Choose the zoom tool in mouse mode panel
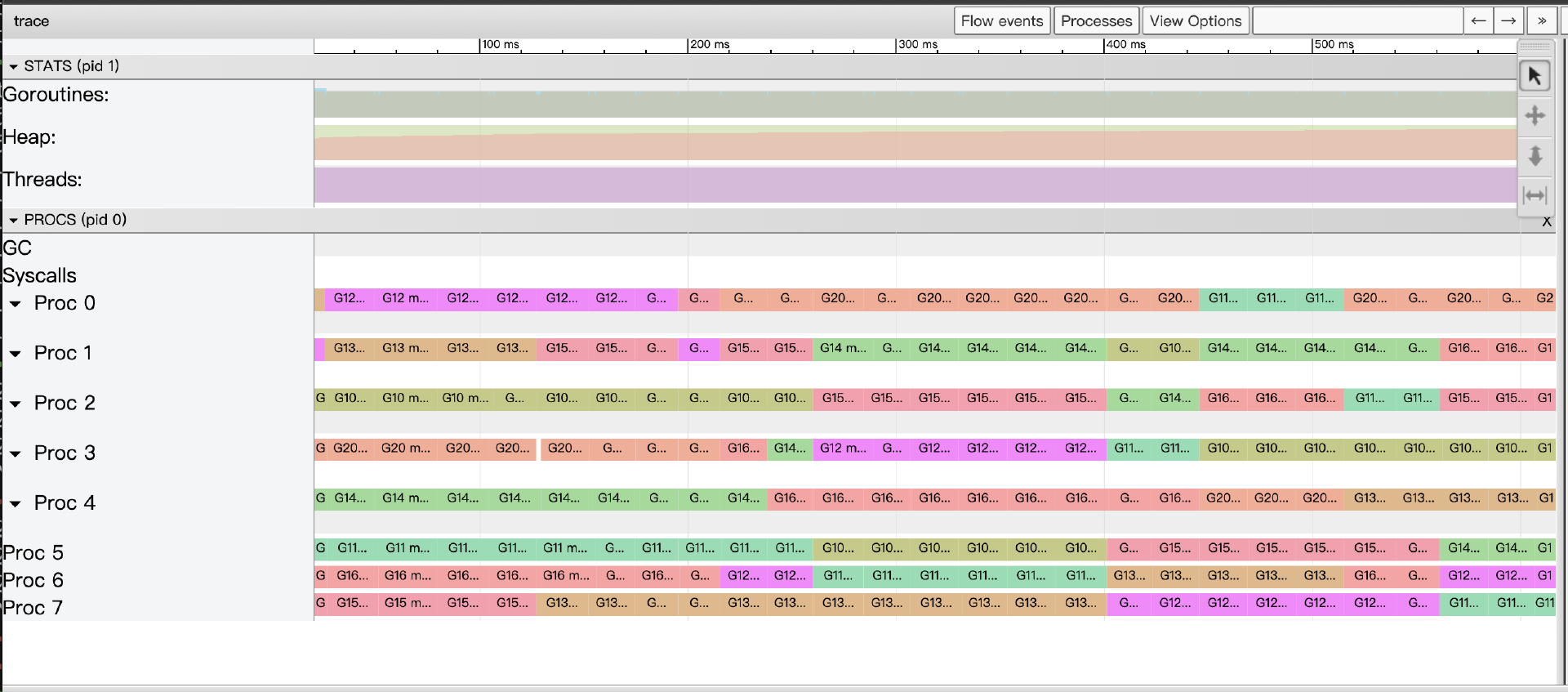The image size is (1568, 692). (1535, 155)
